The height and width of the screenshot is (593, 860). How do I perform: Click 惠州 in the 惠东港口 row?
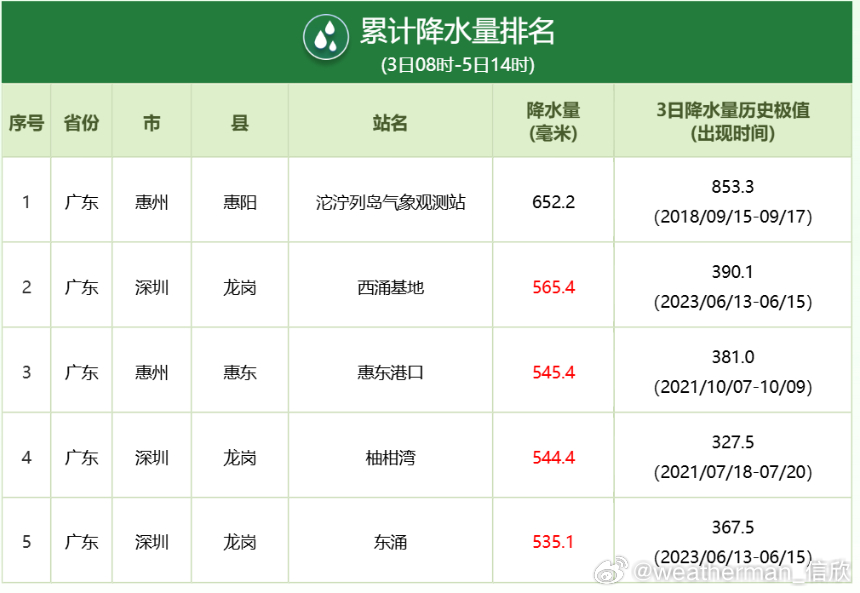point(152,372)
